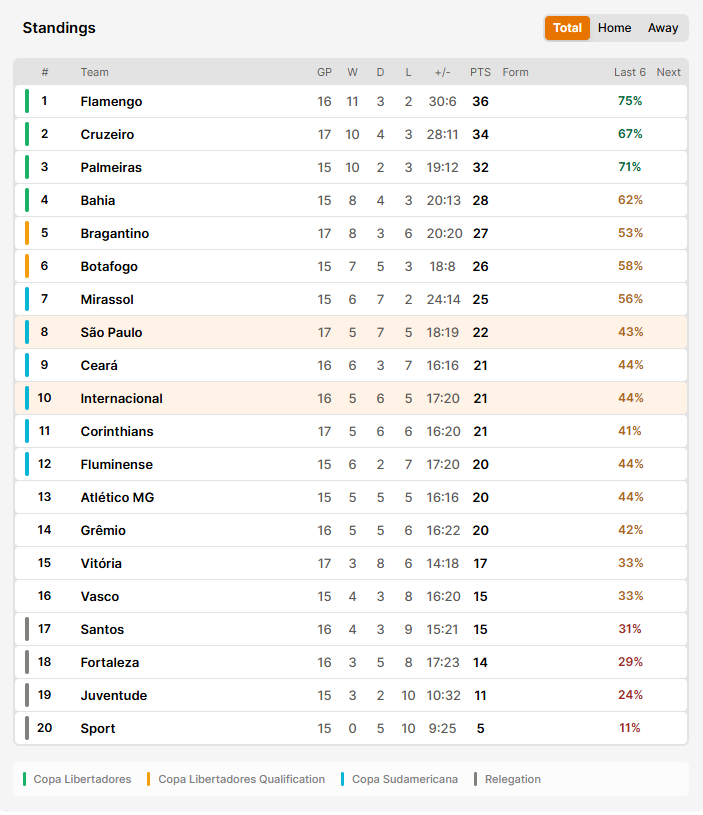The image size is (703, 815).
Task: Open the Flamengo team link
Action: click(111, 101)
